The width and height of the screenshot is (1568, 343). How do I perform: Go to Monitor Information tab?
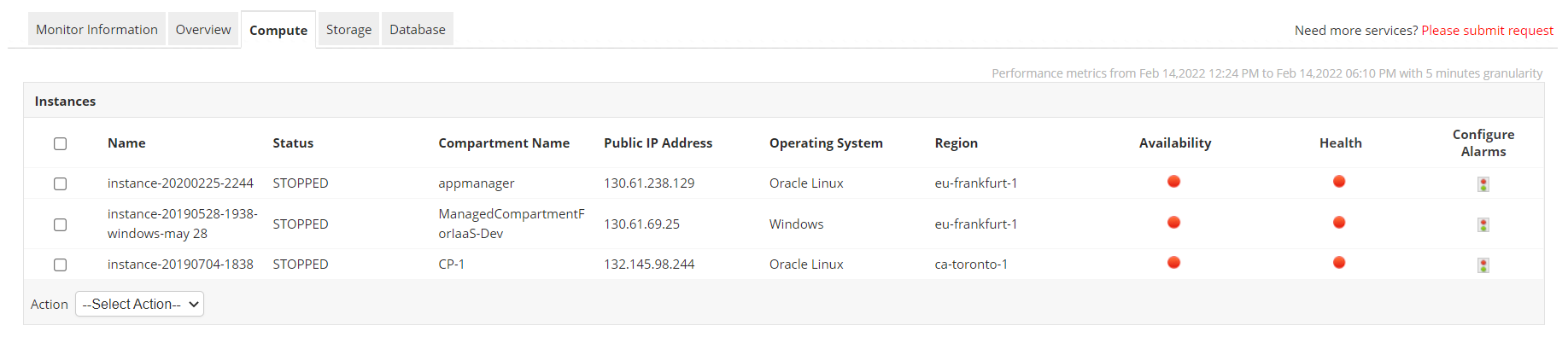pyautogui.click(x=97, y=30)
